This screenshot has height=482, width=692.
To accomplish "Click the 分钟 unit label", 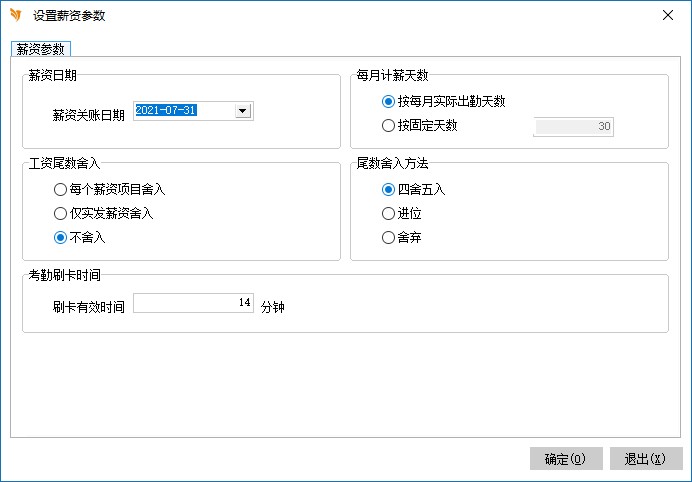I will (273, 307).
